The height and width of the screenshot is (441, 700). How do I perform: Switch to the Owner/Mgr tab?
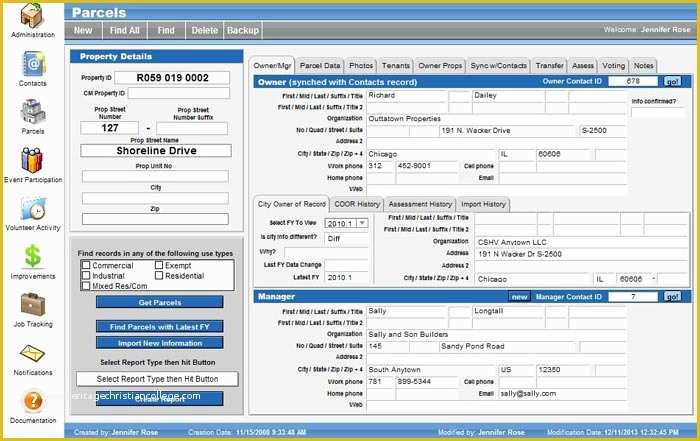[272, 66]
